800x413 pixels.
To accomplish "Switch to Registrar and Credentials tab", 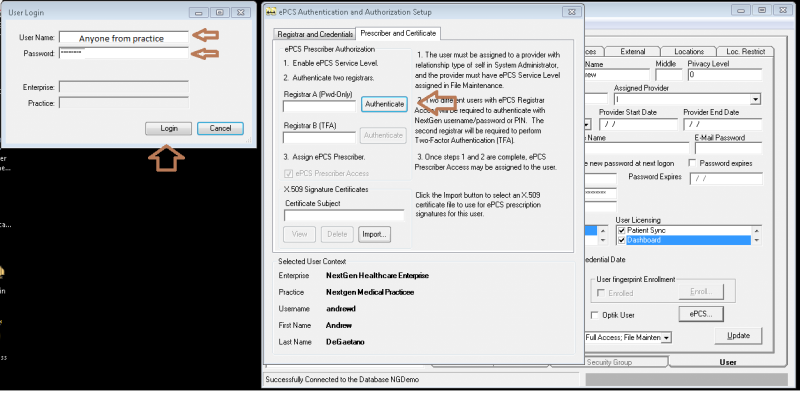I will (315, 34).
